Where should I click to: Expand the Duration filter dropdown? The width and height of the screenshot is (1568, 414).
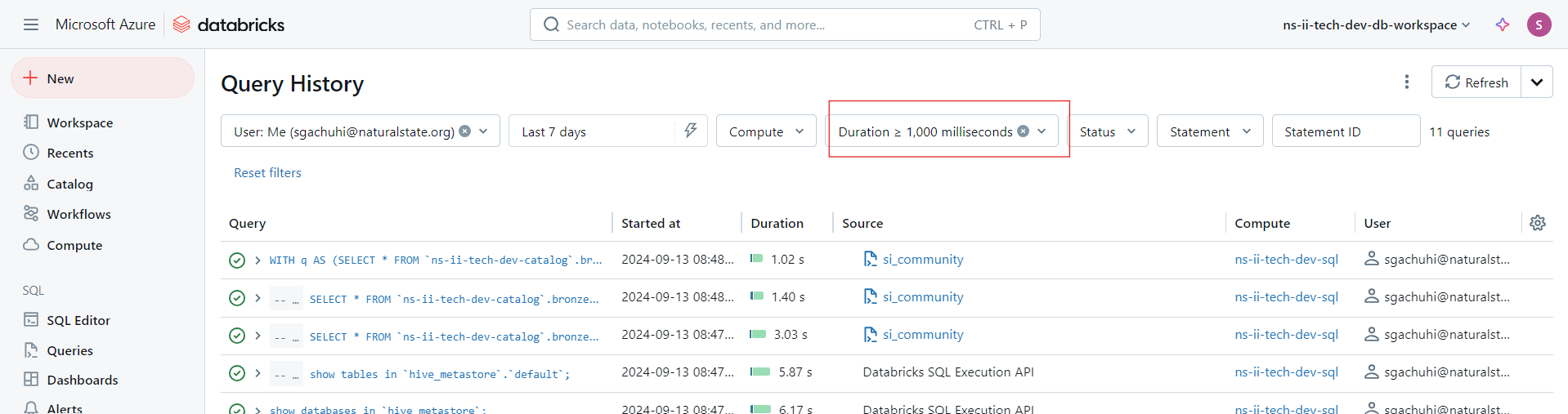[1042, 131]
